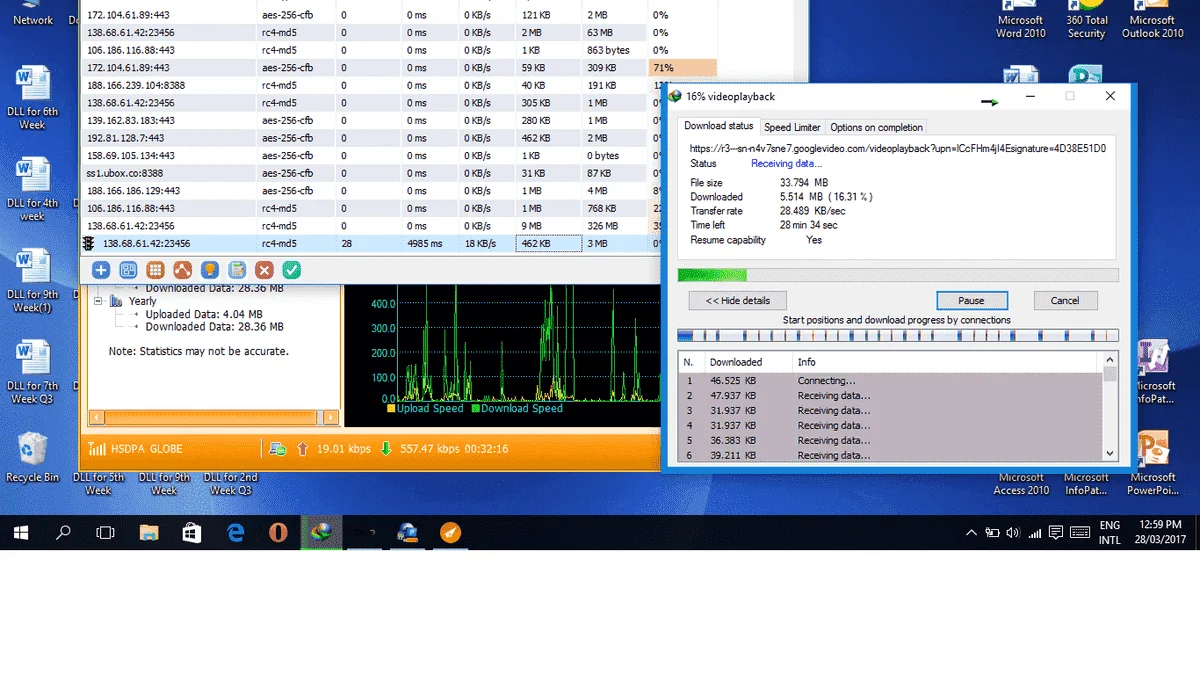Click the upload arrow icon beside 19.01 kbps
The width and height of the screenshot is (1200, 675).
point(303,449)
